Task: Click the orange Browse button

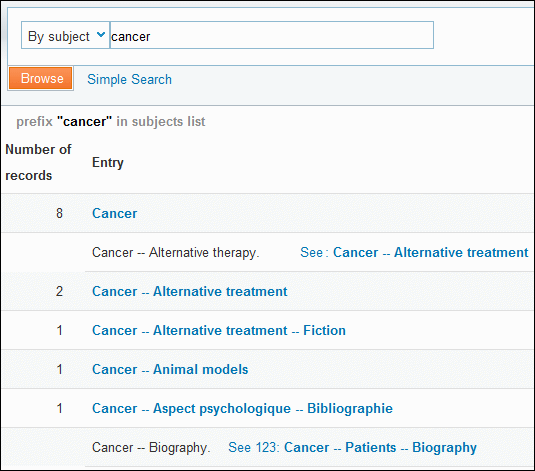Action: pyautogui.click(x=40, y=78)
